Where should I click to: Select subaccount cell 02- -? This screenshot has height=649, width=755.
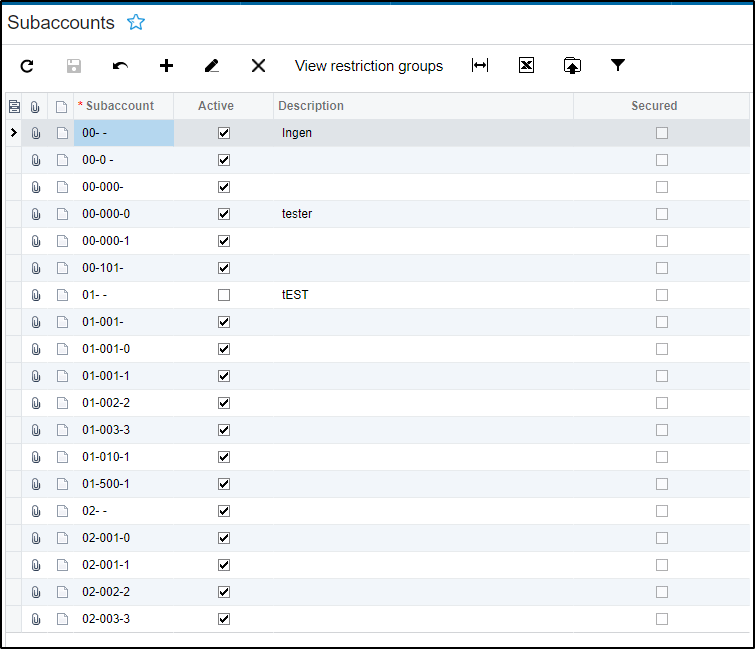click(x=124, y=511)
